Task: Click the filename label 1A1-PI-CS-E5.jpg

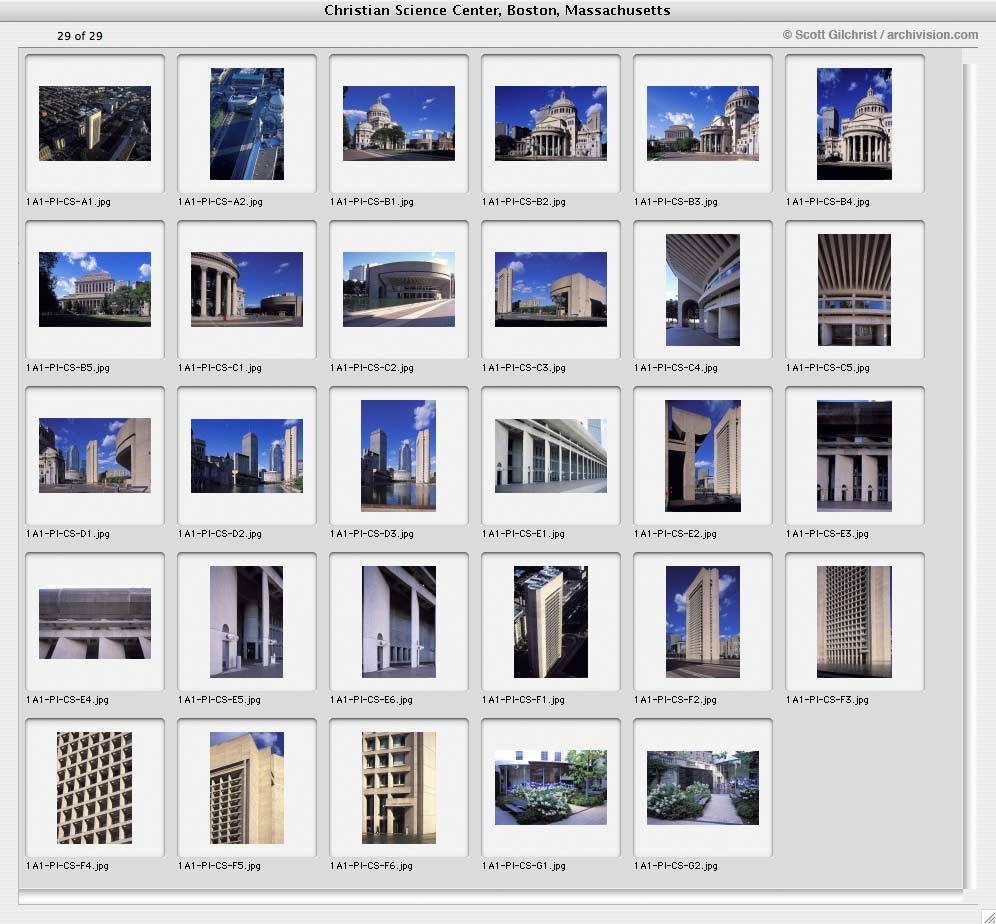Action: (x=219, y=700)
